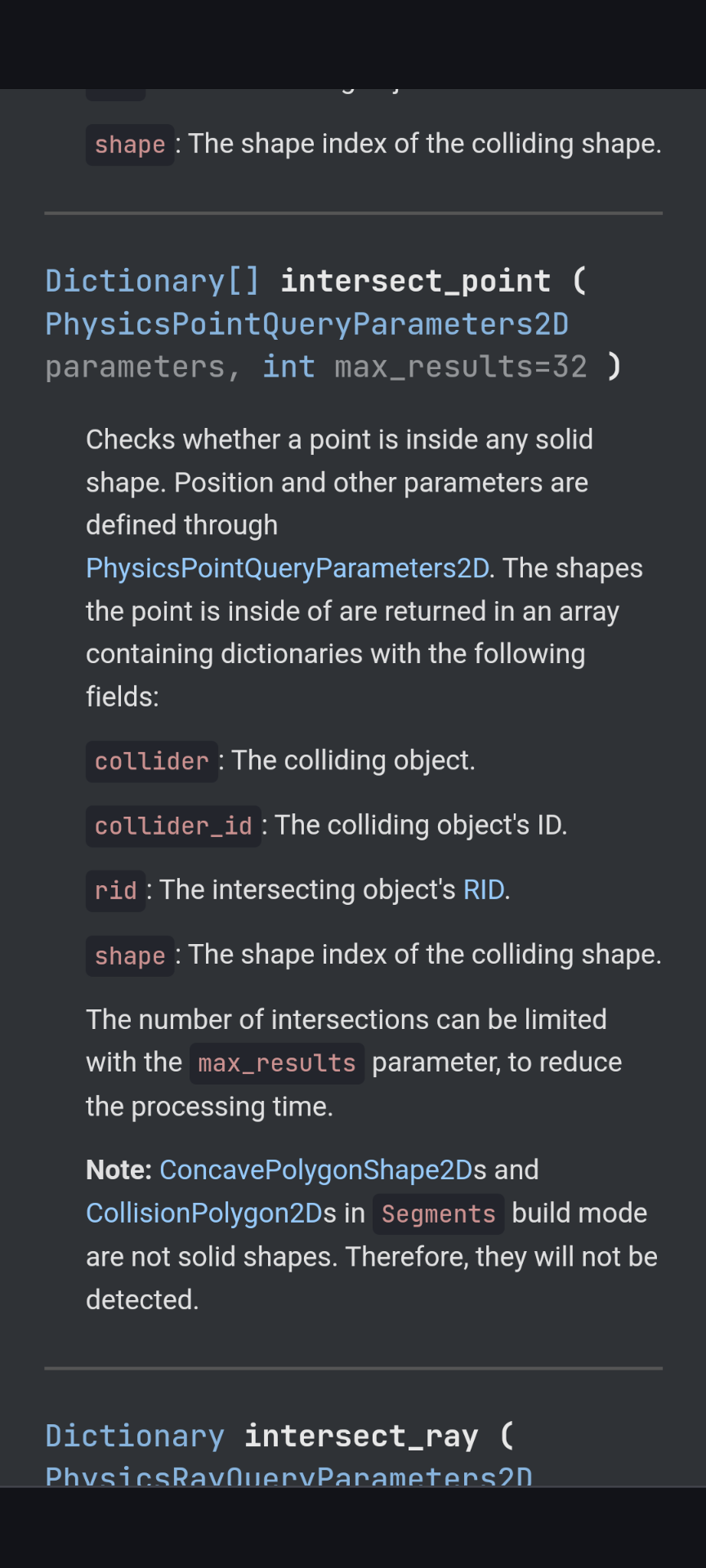706x1568 pixels.
Task: Click PhysicsPointQueryParameters2D in the intersect_point signature
Action: pyautogui.click(x=306, y=324)
